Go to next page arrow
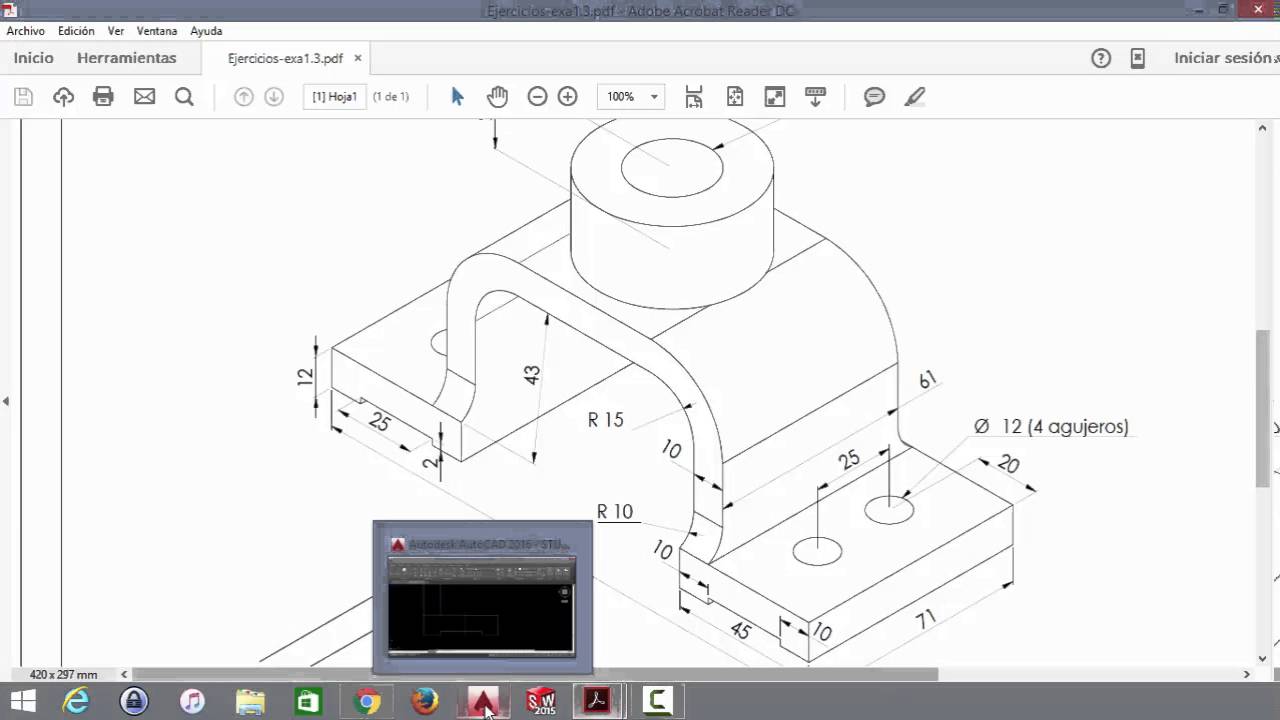 (274, 97)
